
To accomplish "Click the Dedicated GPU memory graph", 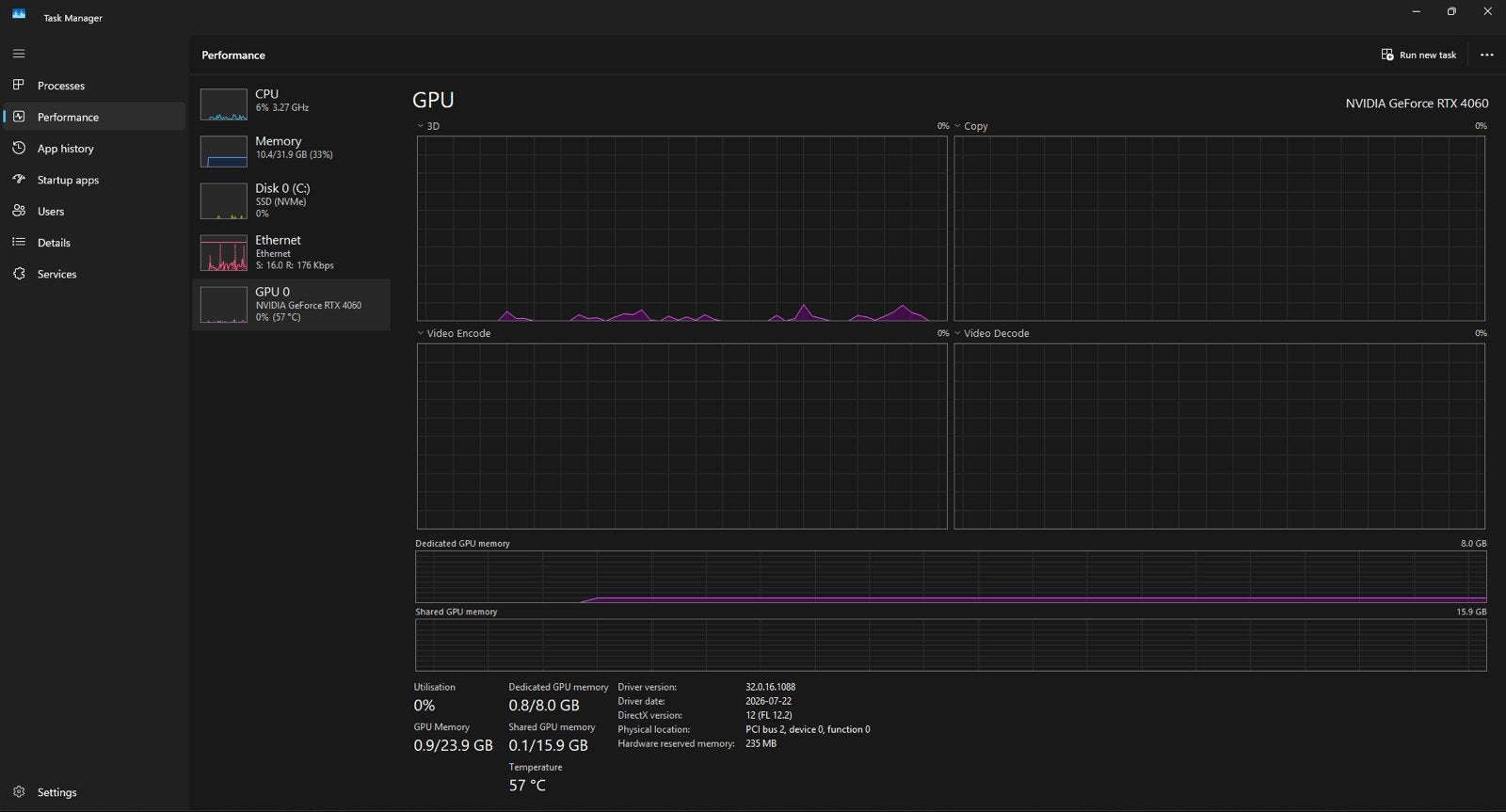I will click(951, 577).
